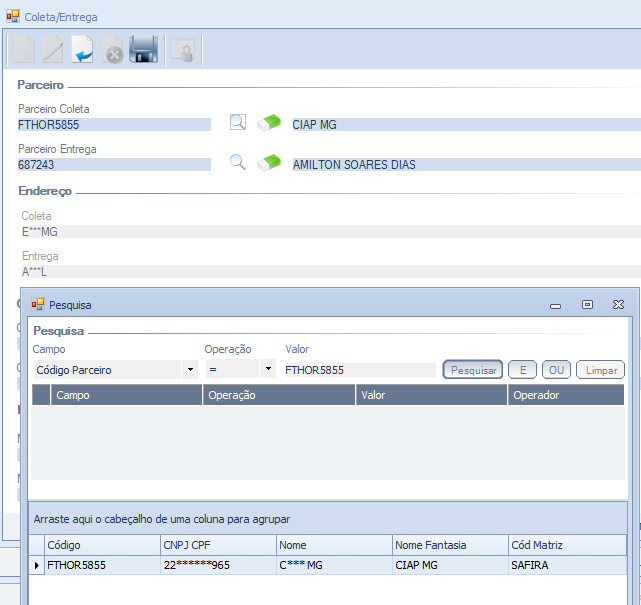Clear Parceiro Entrega with eraser icon

click(269, 163)
